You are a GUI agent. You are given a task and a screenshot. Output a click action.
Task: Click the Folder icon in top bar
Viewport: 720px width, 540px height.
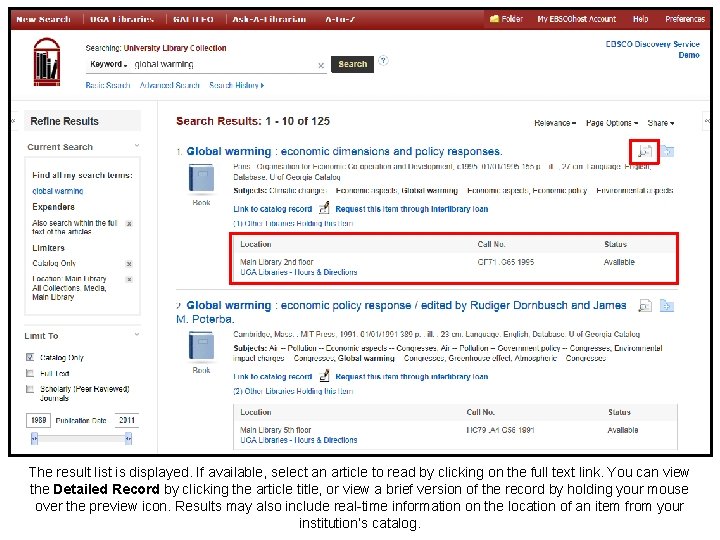point(494,19)
